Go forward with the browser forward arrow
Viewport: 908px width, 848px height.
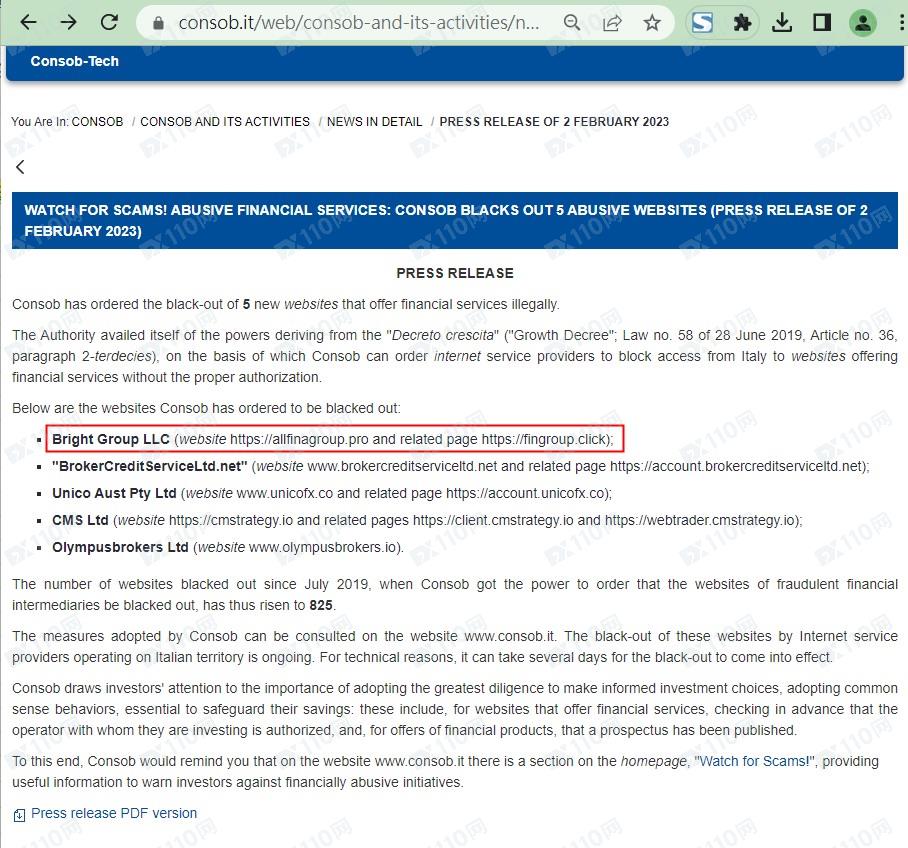pos(68,23)
